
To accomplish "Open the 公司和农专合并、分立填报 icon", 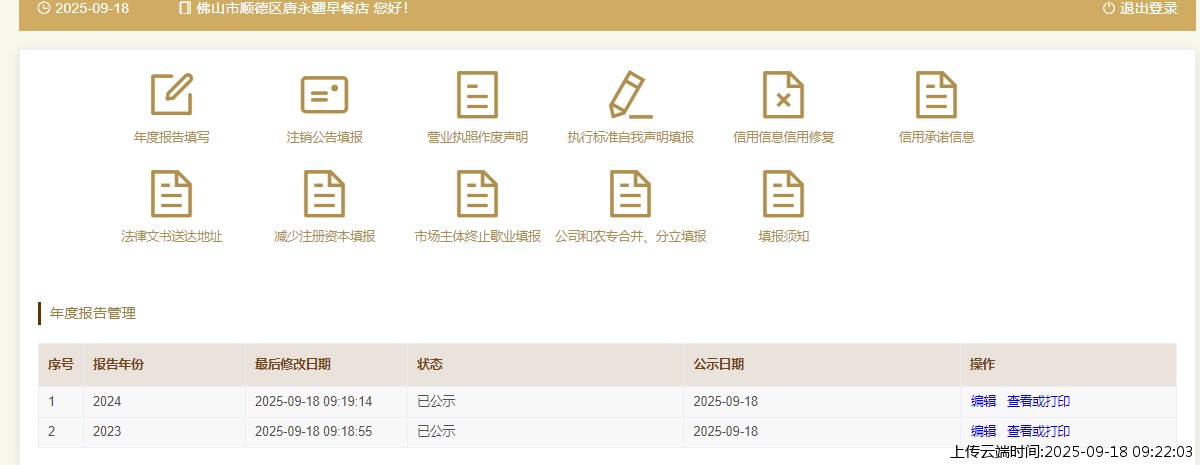I will [x=630, y=194].
